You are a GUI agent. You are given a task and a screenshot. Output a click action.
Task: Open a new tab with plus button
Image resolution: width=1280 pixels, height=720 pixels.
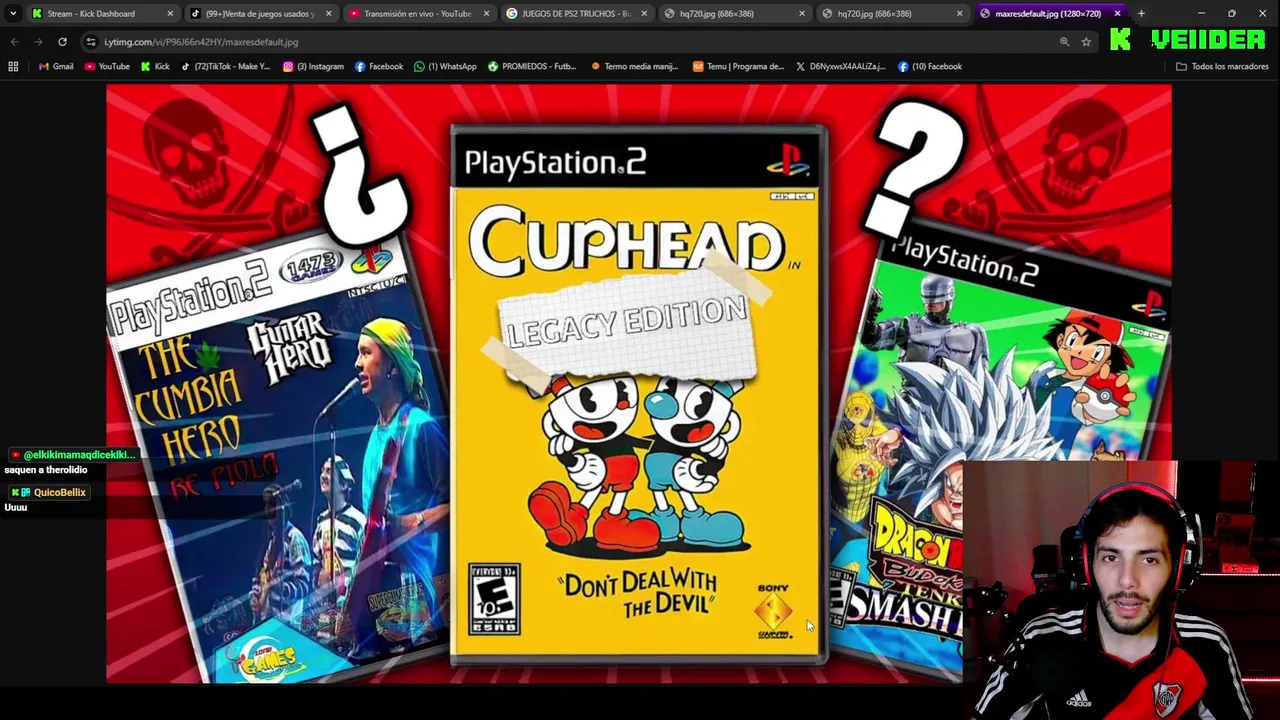point(1141,13)
